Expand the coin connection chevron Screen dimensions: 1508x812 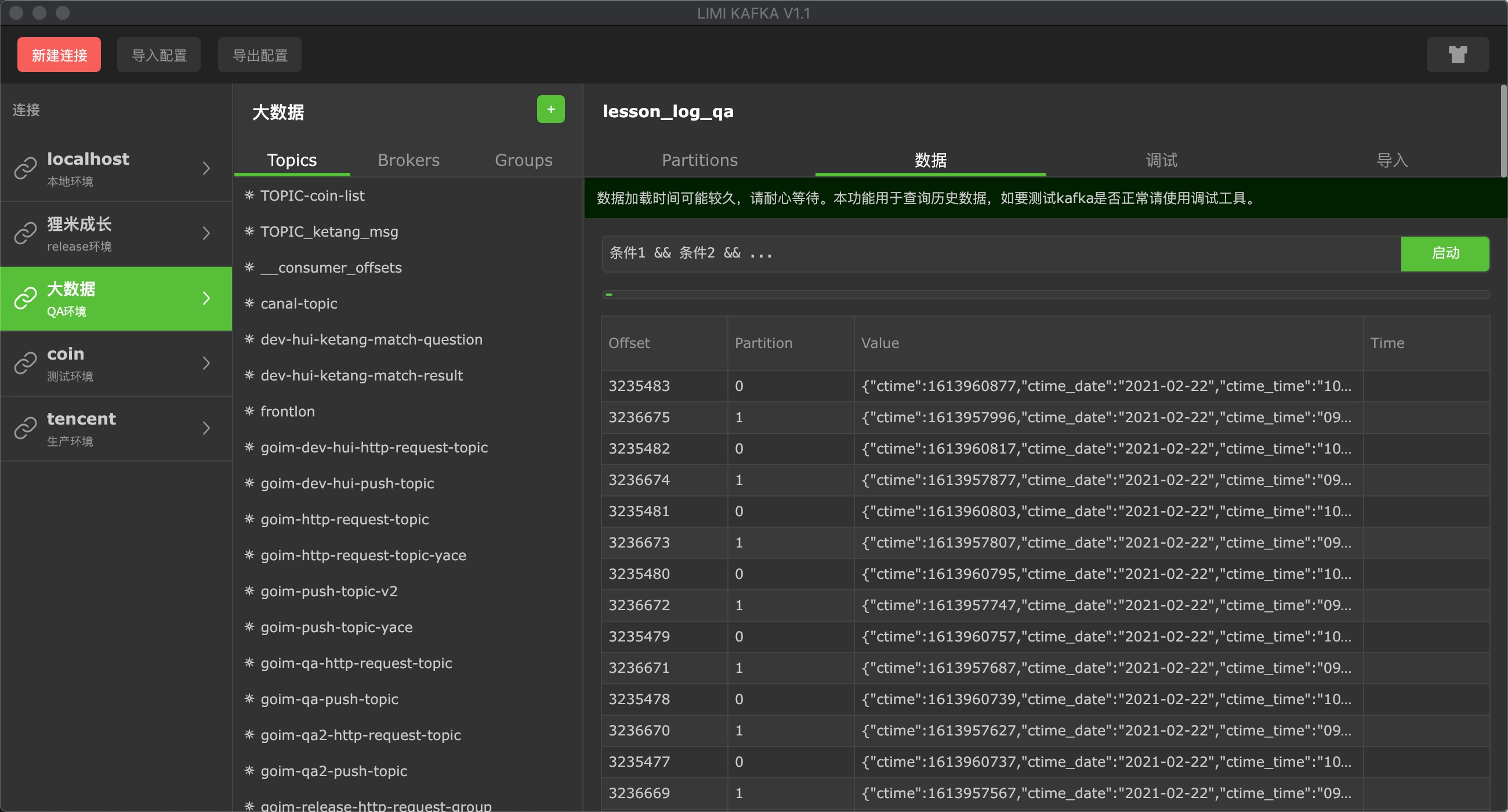click(x=206, y=364)
